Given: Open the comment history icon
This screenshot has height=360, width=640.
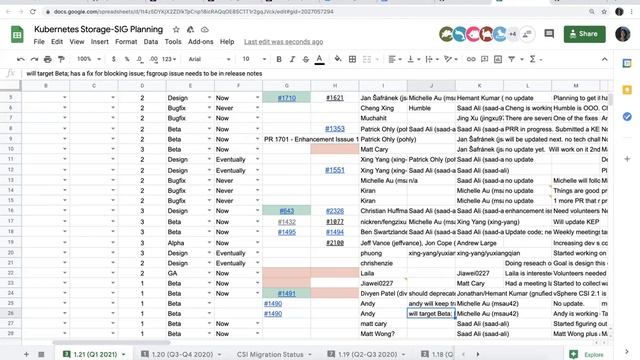Looking at the screenshot, I should tap(549, 34).
